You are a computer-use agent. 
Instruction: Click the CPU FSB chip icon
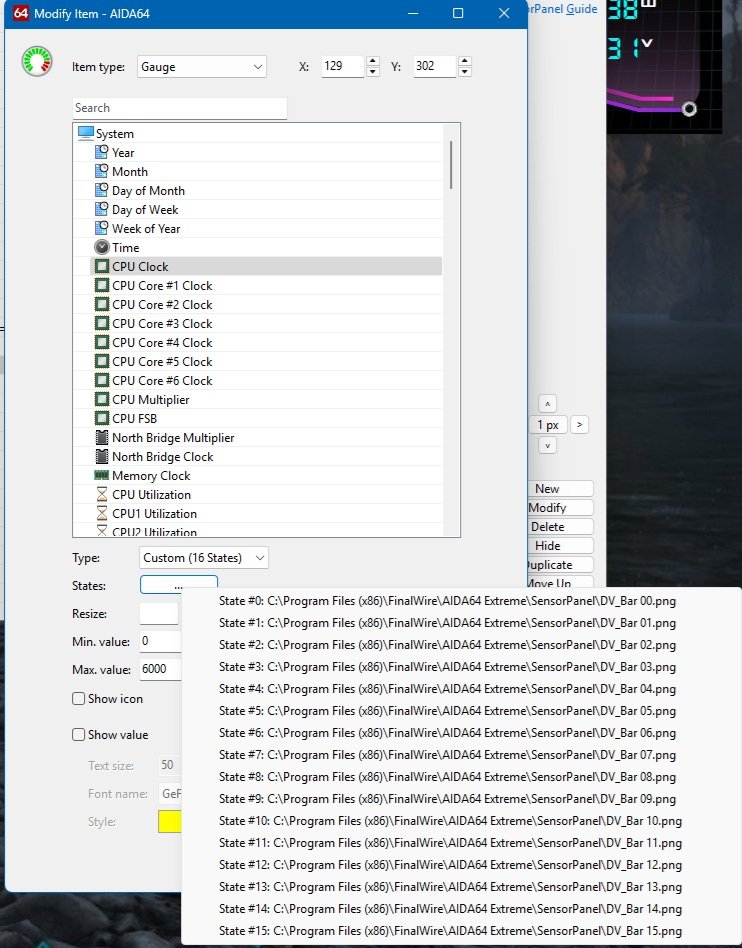click(102, 418)
